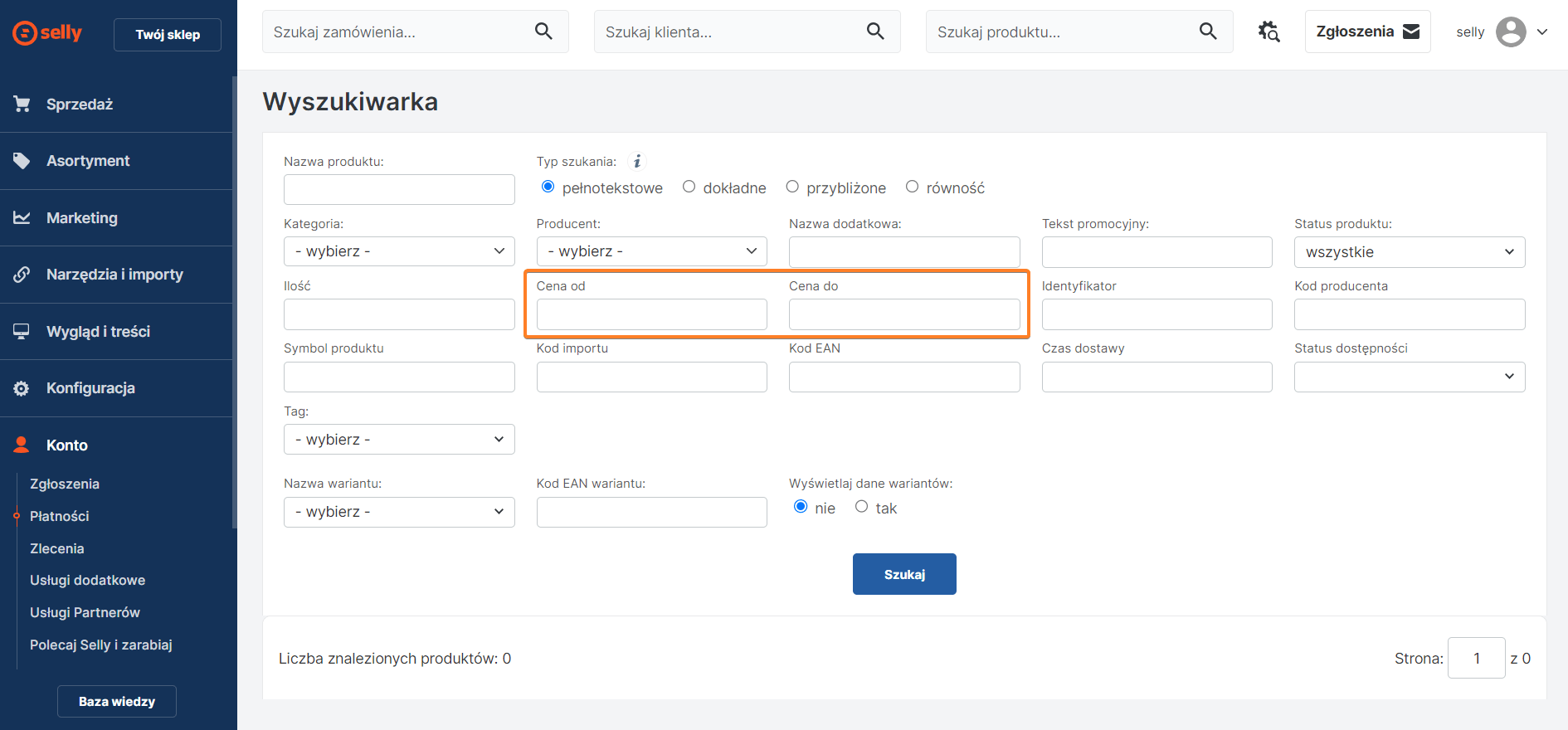This screenshot has width=1568, height=730.
Task: Click the user avatar icon
Action: (1511, 32)
